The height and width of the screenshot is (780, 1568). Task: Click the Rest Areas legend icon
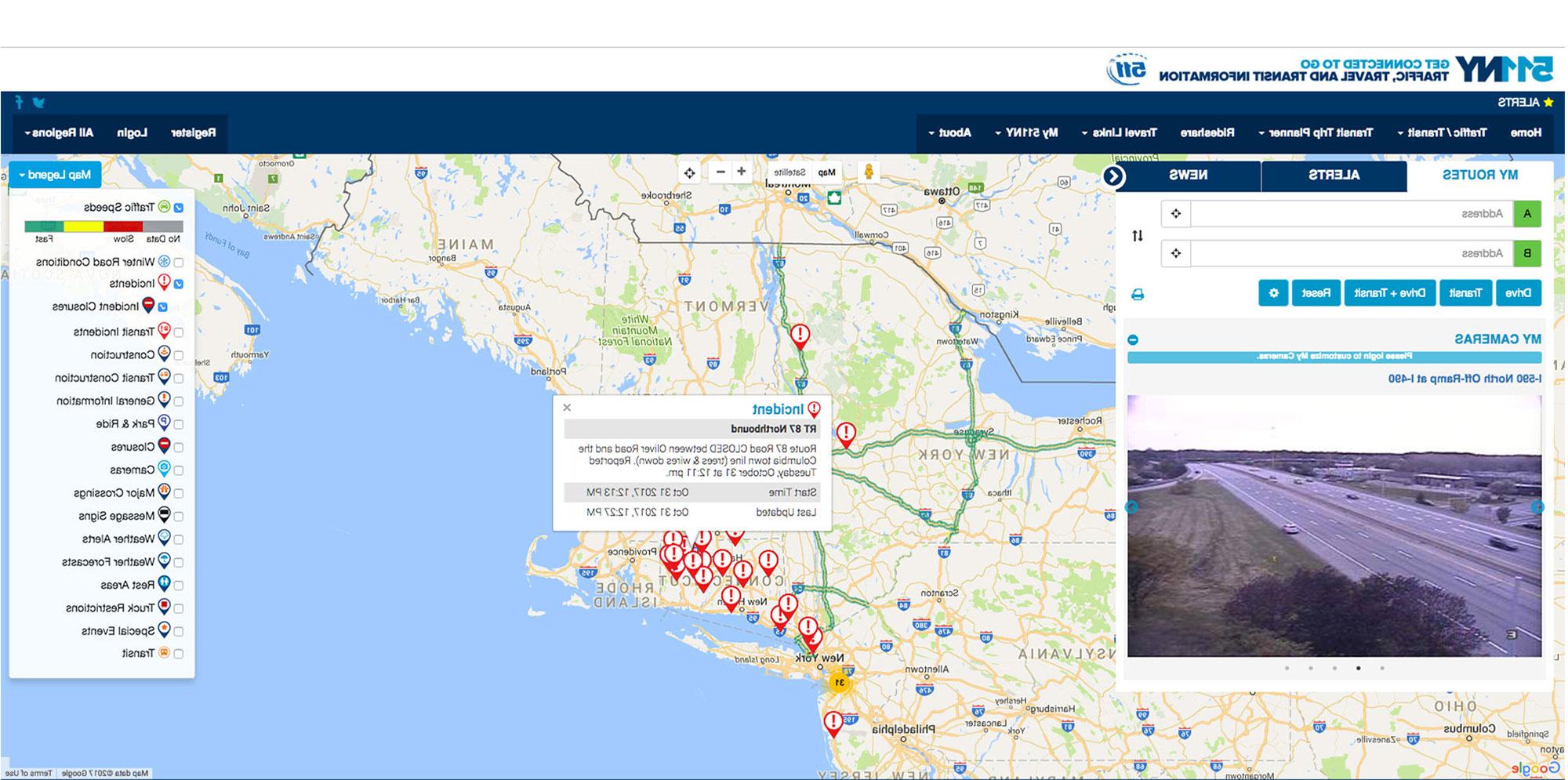tap(164, 585)
